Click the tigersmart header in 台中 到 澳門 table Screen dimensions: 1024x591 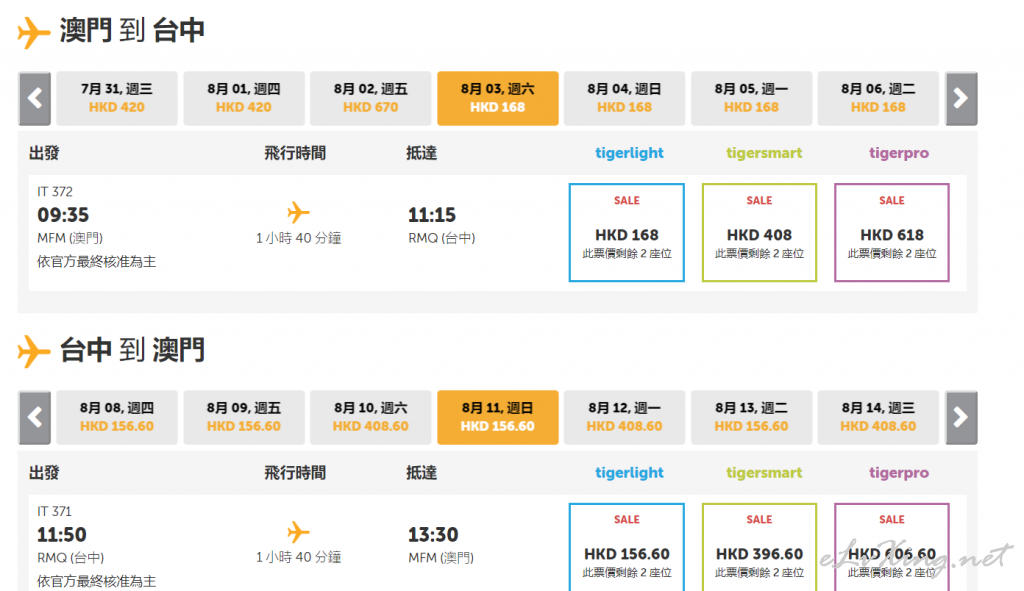point(764,473)
